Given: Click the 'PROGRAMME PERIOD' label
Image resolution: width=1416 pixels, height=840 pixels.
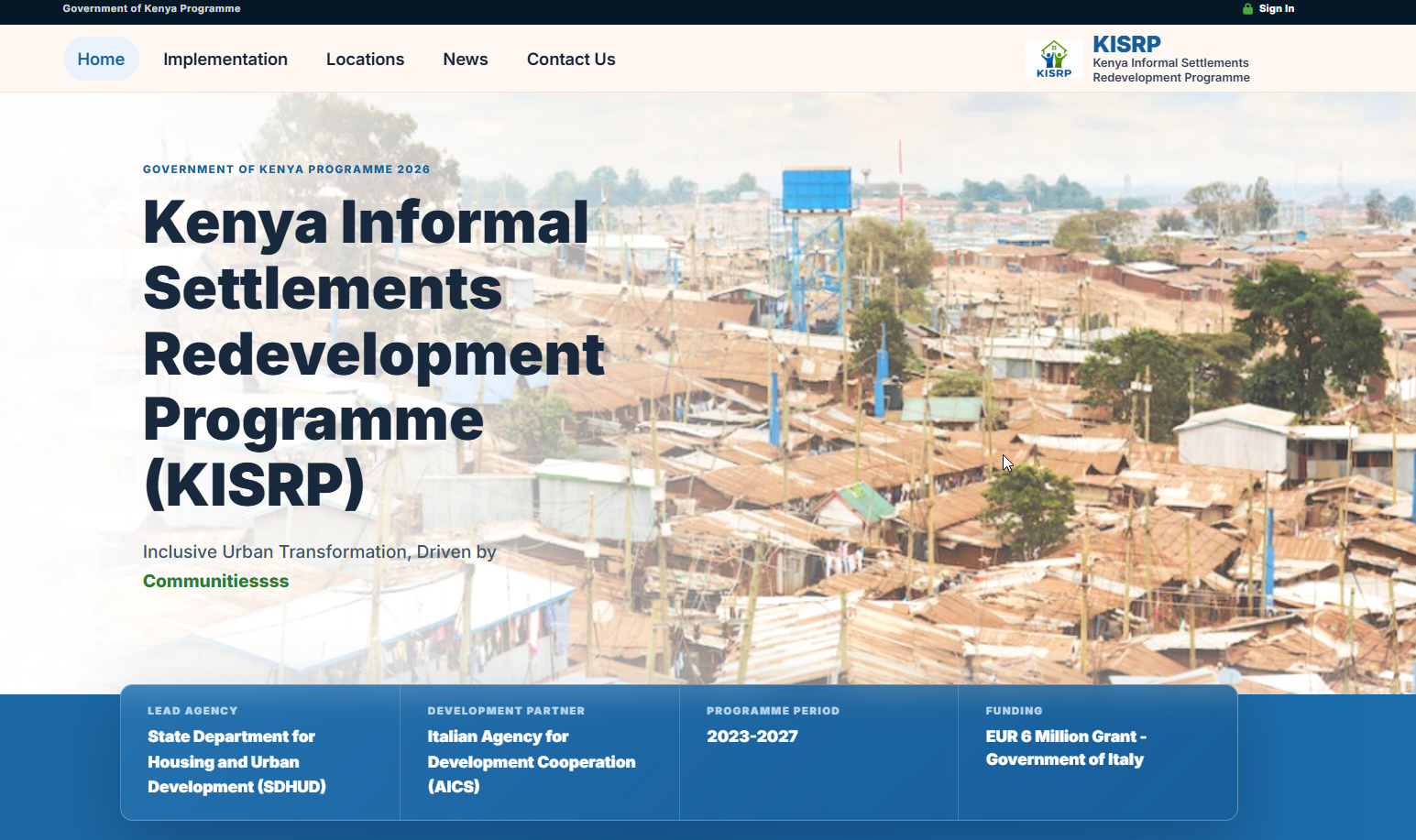Looking at the screenshot, I should click(773, 711).
